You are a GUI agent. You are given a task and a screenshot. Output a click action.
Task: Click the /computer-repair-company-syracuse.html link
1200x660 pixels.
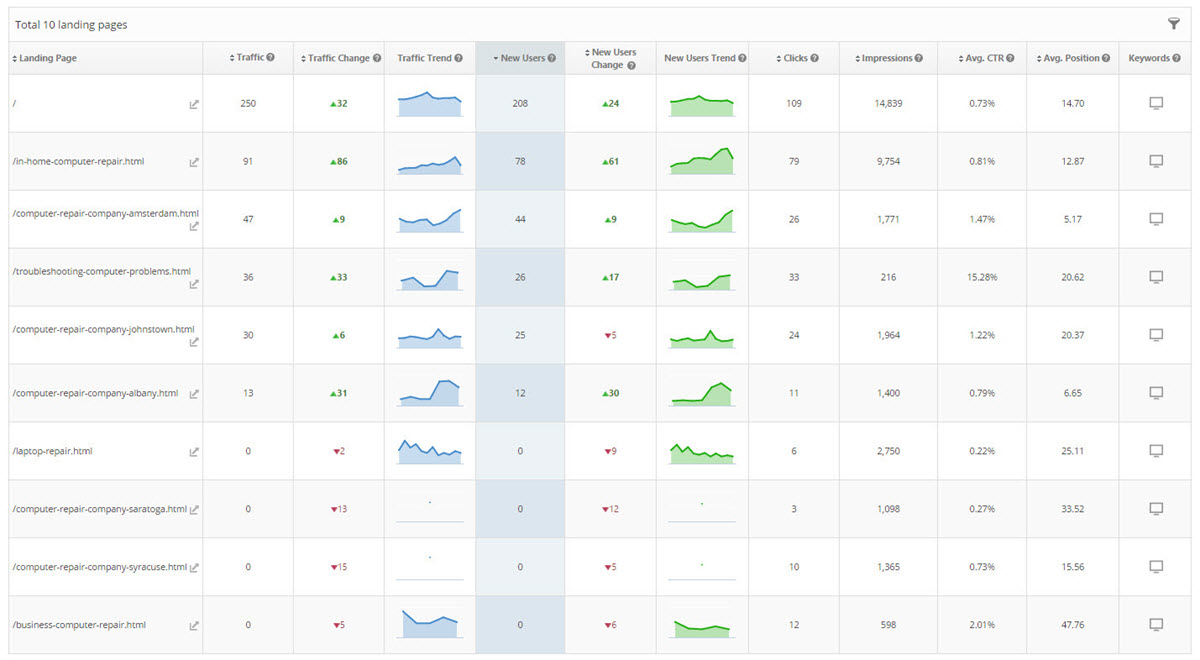coord(99,567)
